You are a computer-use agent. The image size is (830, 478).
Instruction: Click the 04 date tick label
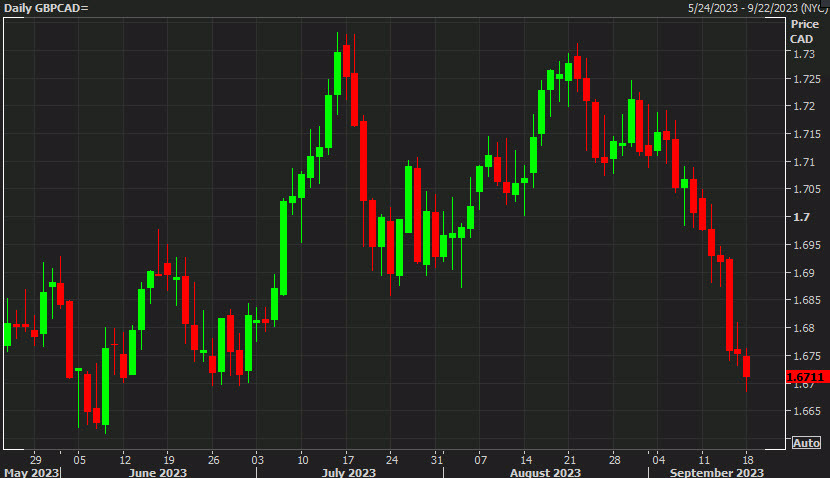pyautogui.click(x=658, y=459)
